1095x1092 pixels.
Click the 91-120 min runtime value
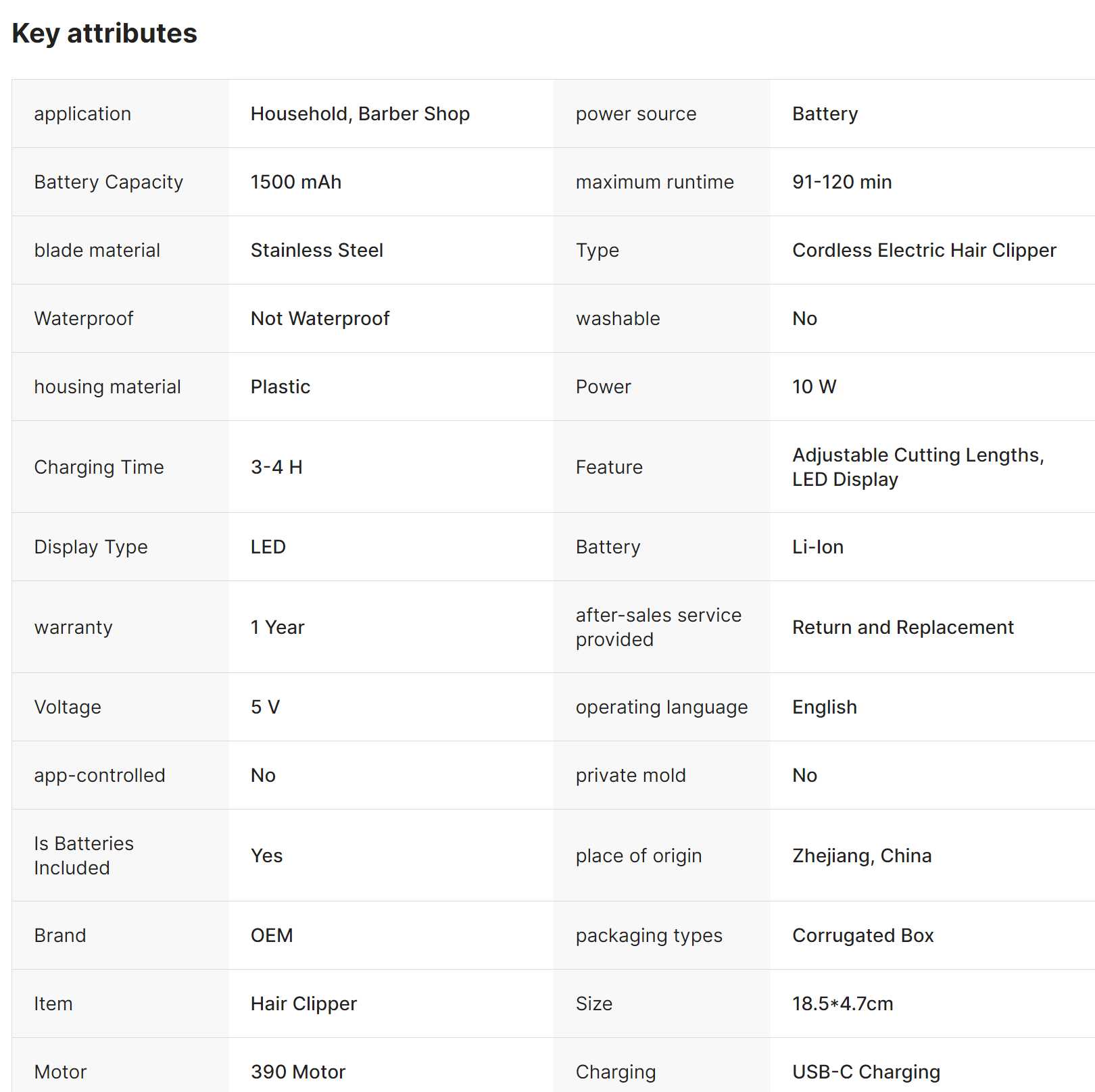pyautogui.click(x=842, y=182)
